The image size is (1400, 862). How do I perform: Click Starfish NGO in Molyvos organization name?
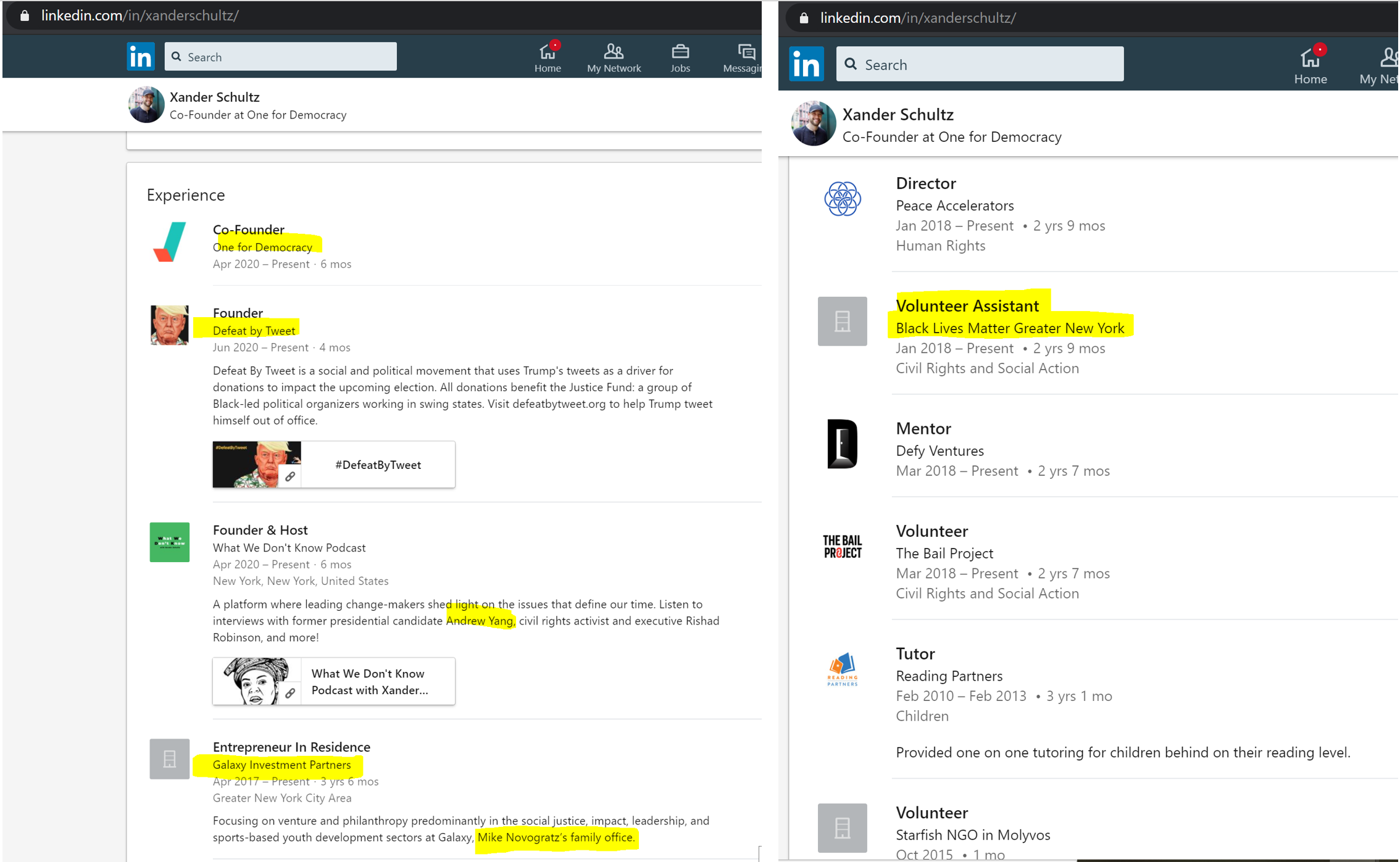click(973, 835)
